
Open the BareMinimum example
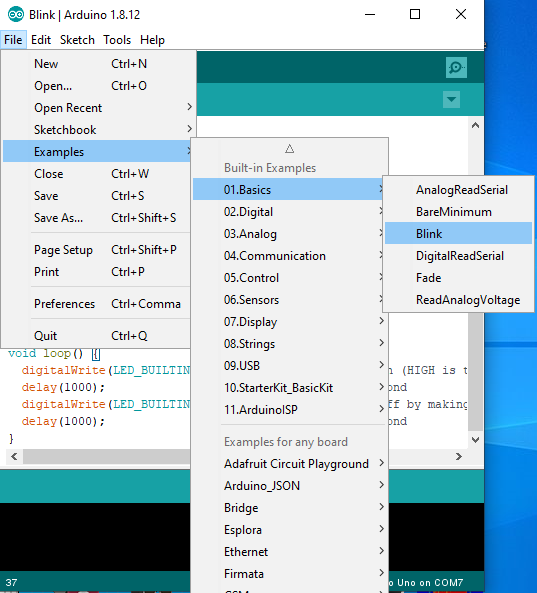[458, 211]
